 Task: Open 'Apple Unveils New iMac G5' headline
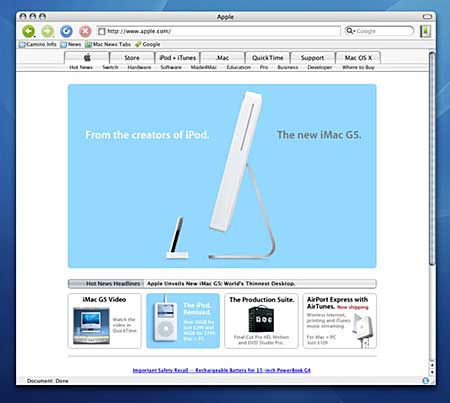[221, 284]
